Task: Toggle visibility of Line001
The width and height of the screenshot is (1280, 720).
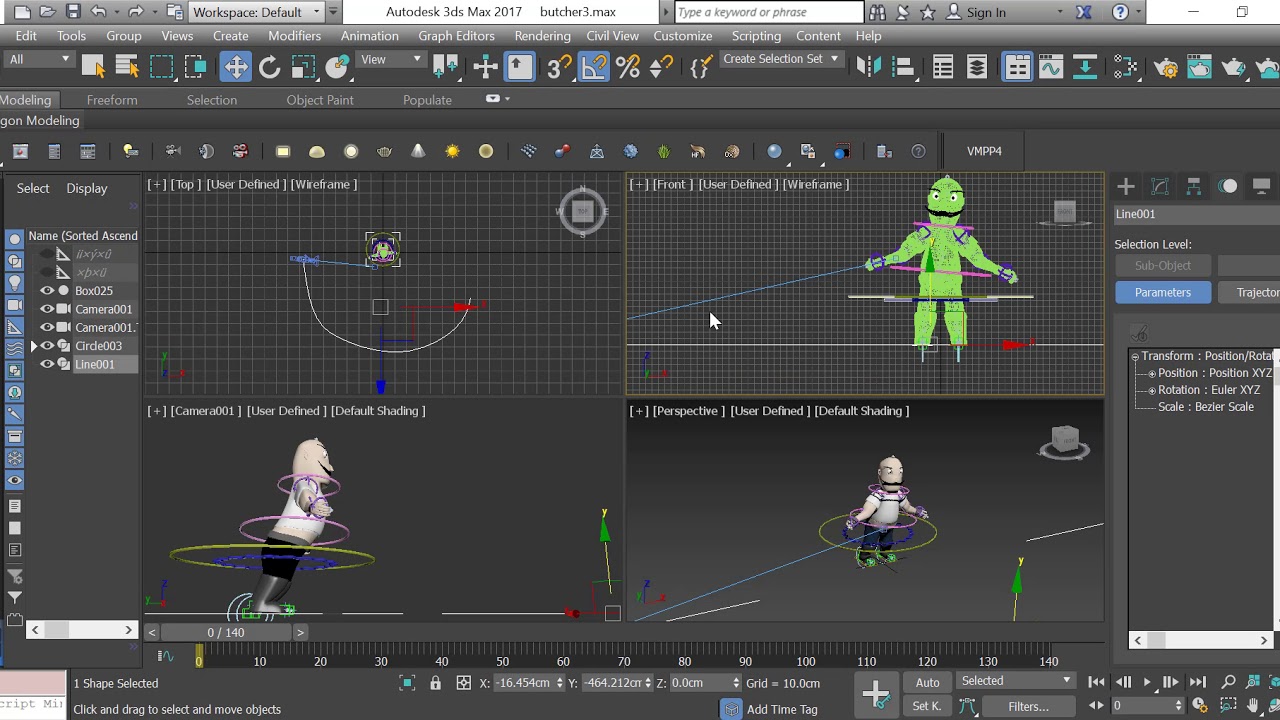Action: coord(47,364)
